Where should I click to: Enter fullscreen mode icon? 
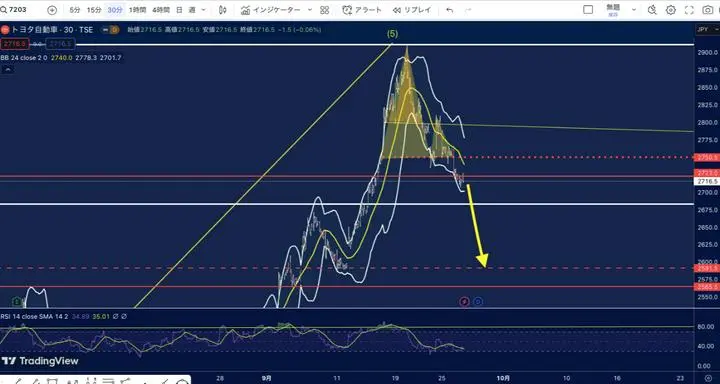(689, 10)
